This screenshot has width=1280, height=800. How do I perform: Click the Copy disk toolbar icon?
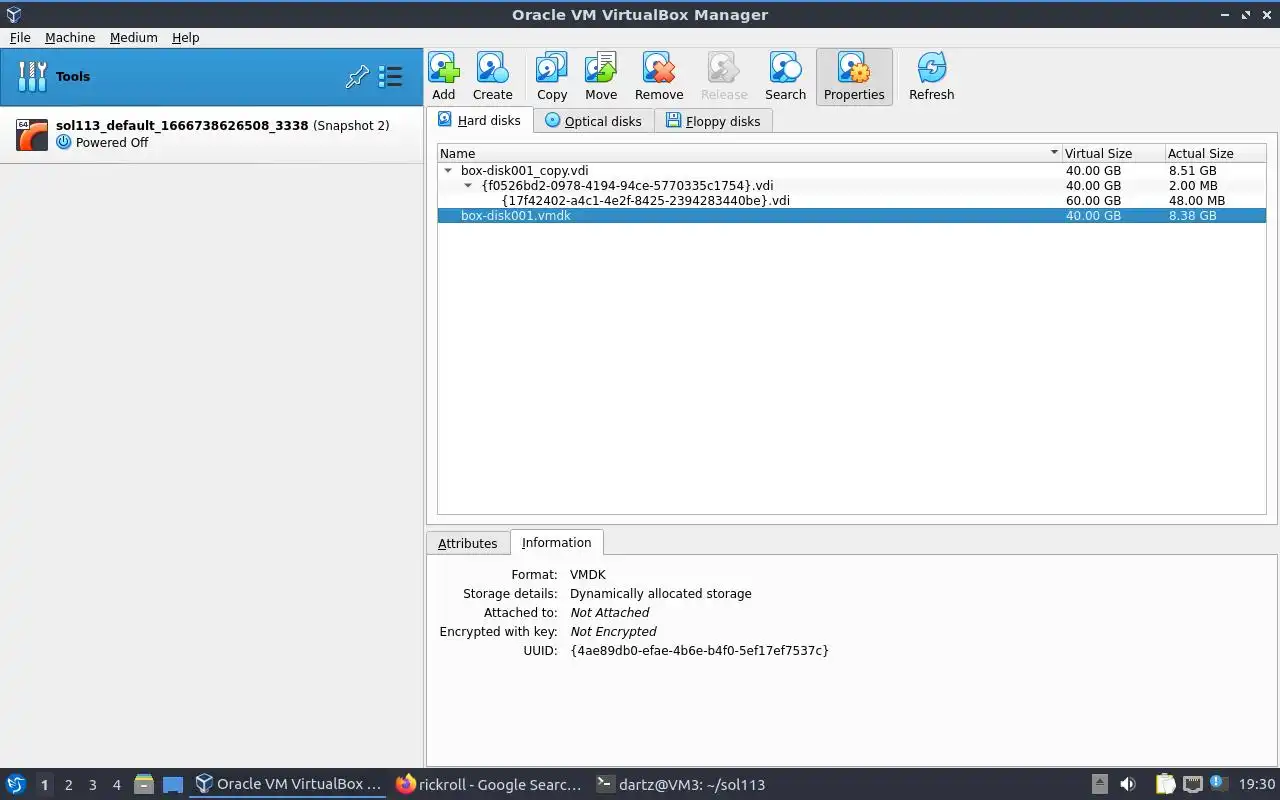point(552,77)
